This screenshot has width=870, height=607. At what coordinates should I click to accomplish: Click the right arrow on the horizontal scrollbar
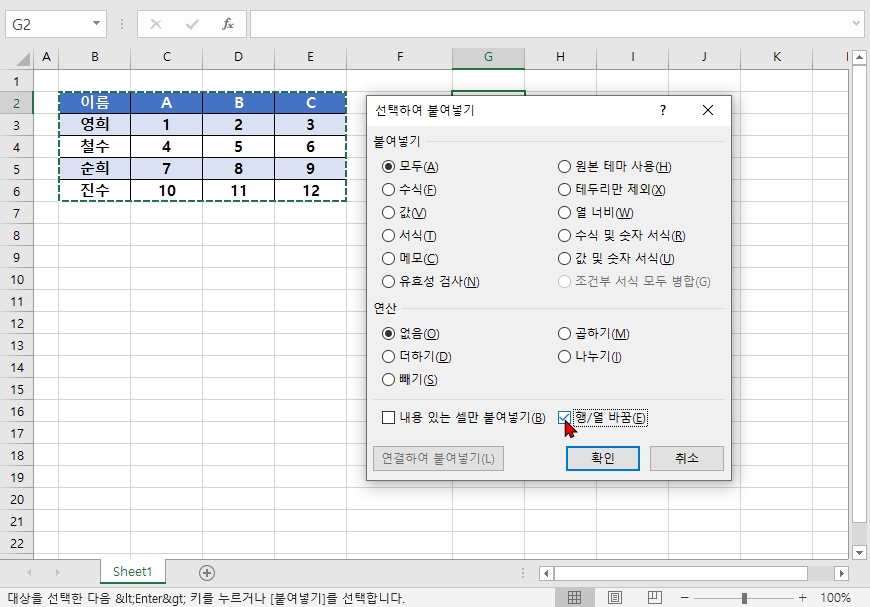pos(840,571)
